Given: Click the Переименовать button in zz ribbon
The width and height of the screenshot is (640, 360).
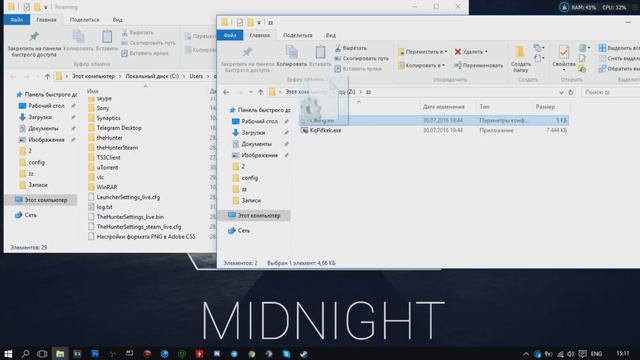Looking at the screenshot, I should (x=479, y=65).
